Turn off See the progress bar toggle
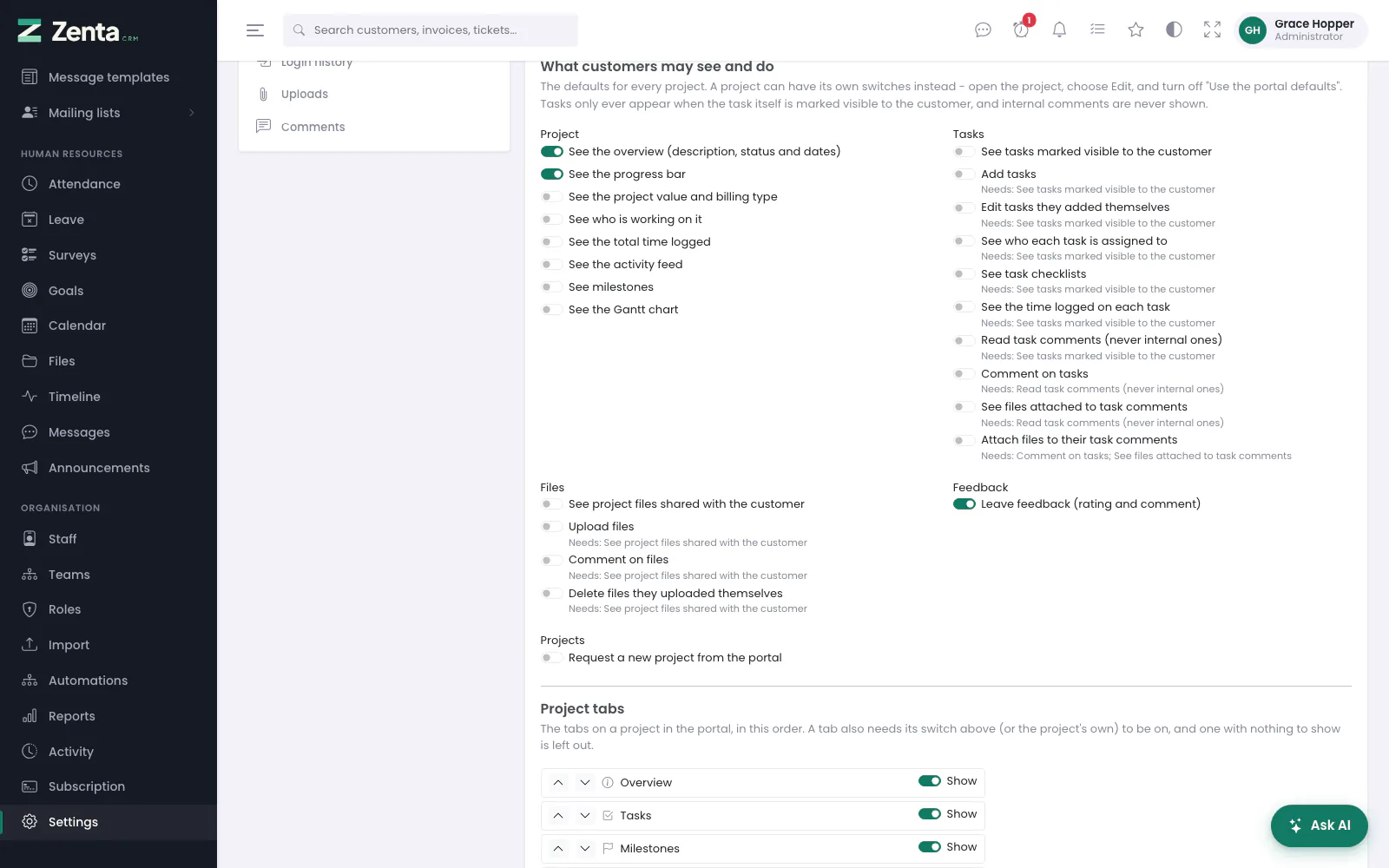Image resolution: width=1389 pixels, height=868 pixels. pyautogui.click(x=552, y=174)
